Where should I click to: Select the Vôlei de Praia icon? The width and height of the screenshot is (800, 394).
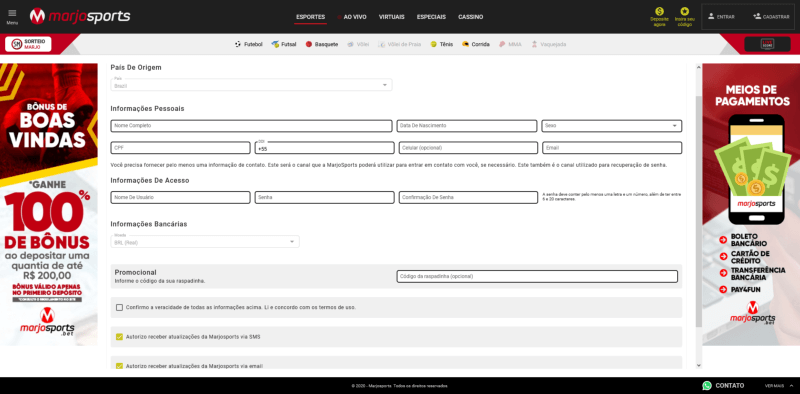(x=381, y=44)
